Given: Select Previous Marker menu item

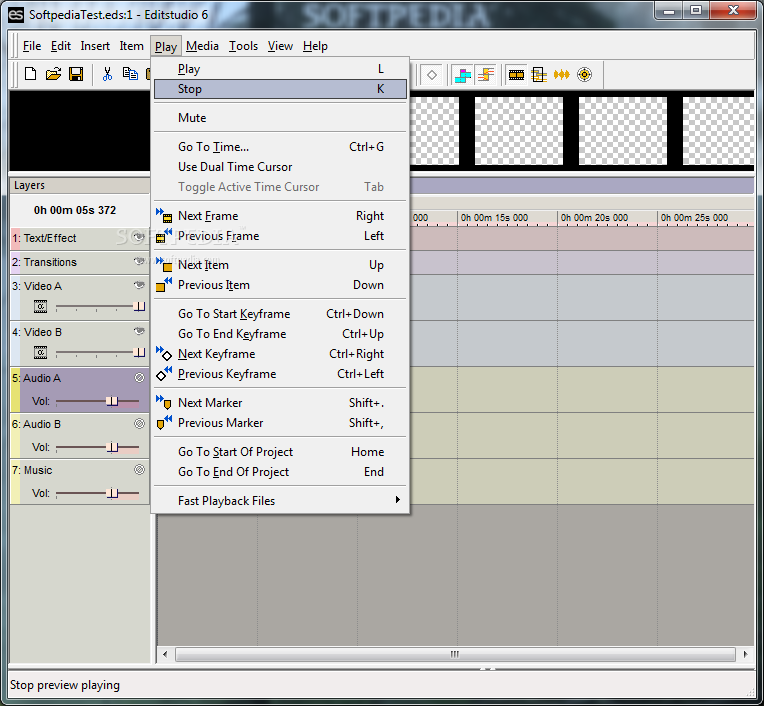Looking at the screenshot, I should pos(280,423).
